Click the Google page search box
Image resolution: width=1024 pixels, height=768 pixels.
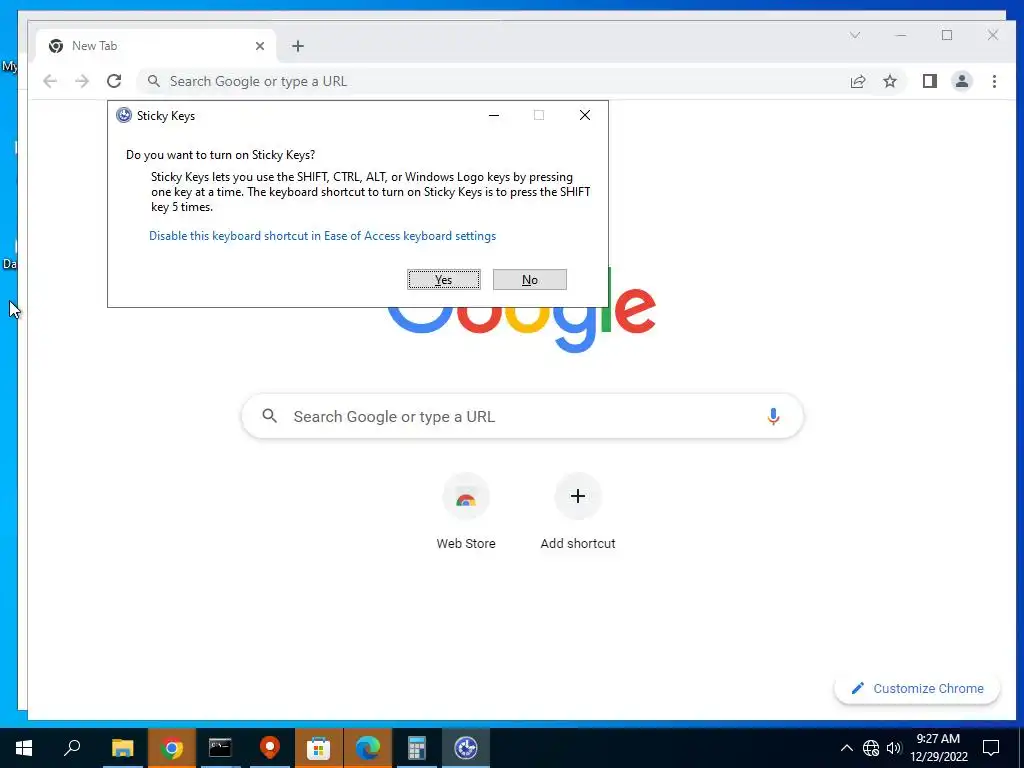point(522,416)
